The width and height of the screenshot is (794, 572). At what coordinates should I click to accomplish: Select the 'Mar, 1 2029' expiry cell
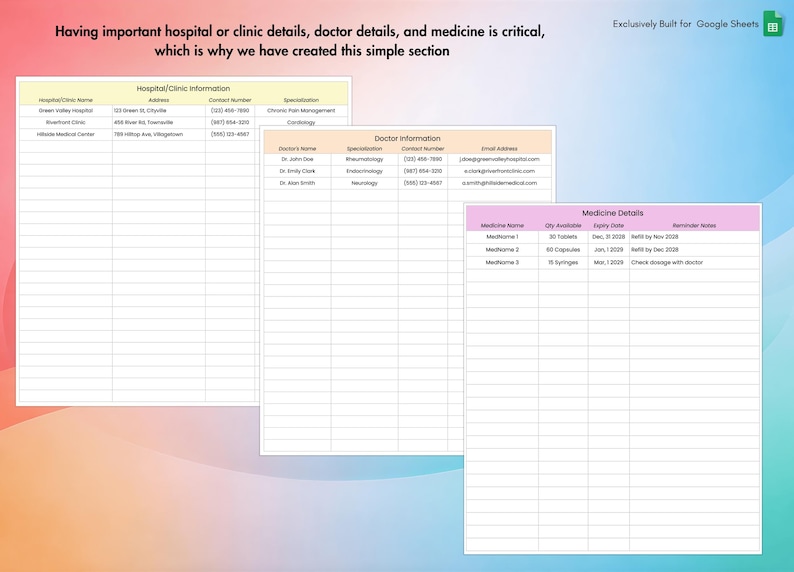pyautogui.click(x=609, y=262)
